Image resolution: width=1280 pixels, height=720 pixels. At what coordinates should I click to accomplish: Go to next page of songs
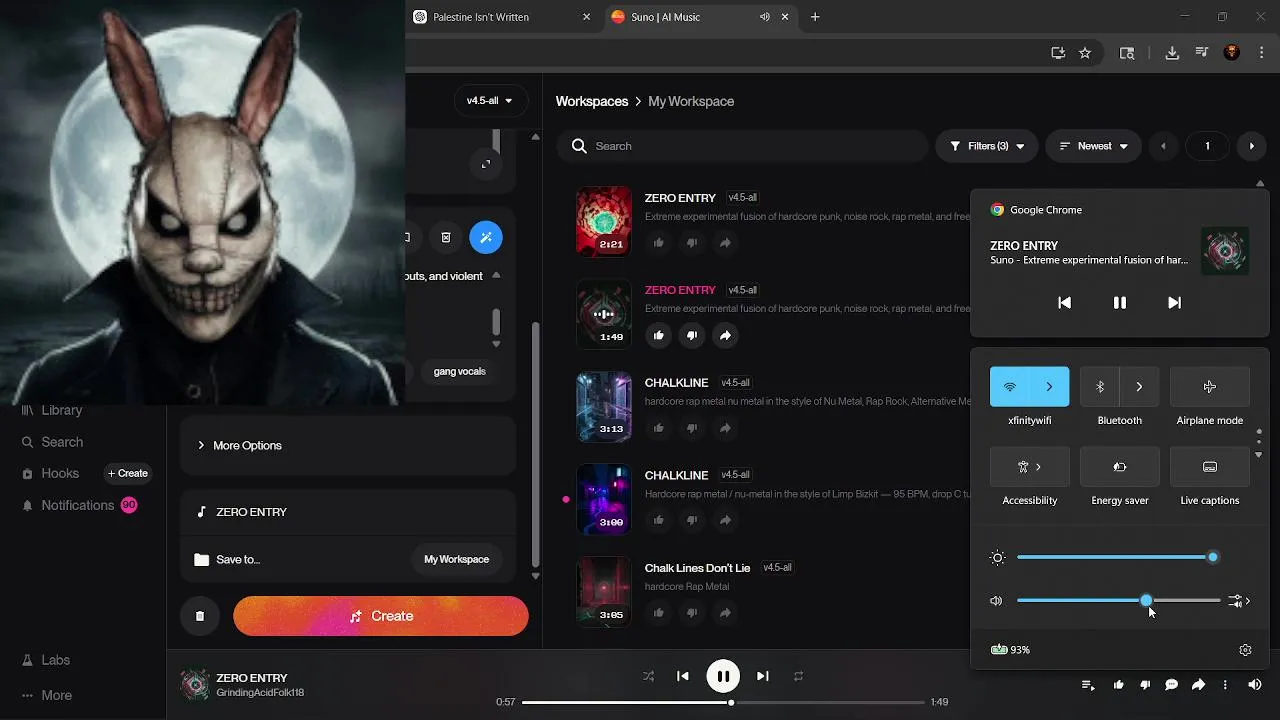1252,146
